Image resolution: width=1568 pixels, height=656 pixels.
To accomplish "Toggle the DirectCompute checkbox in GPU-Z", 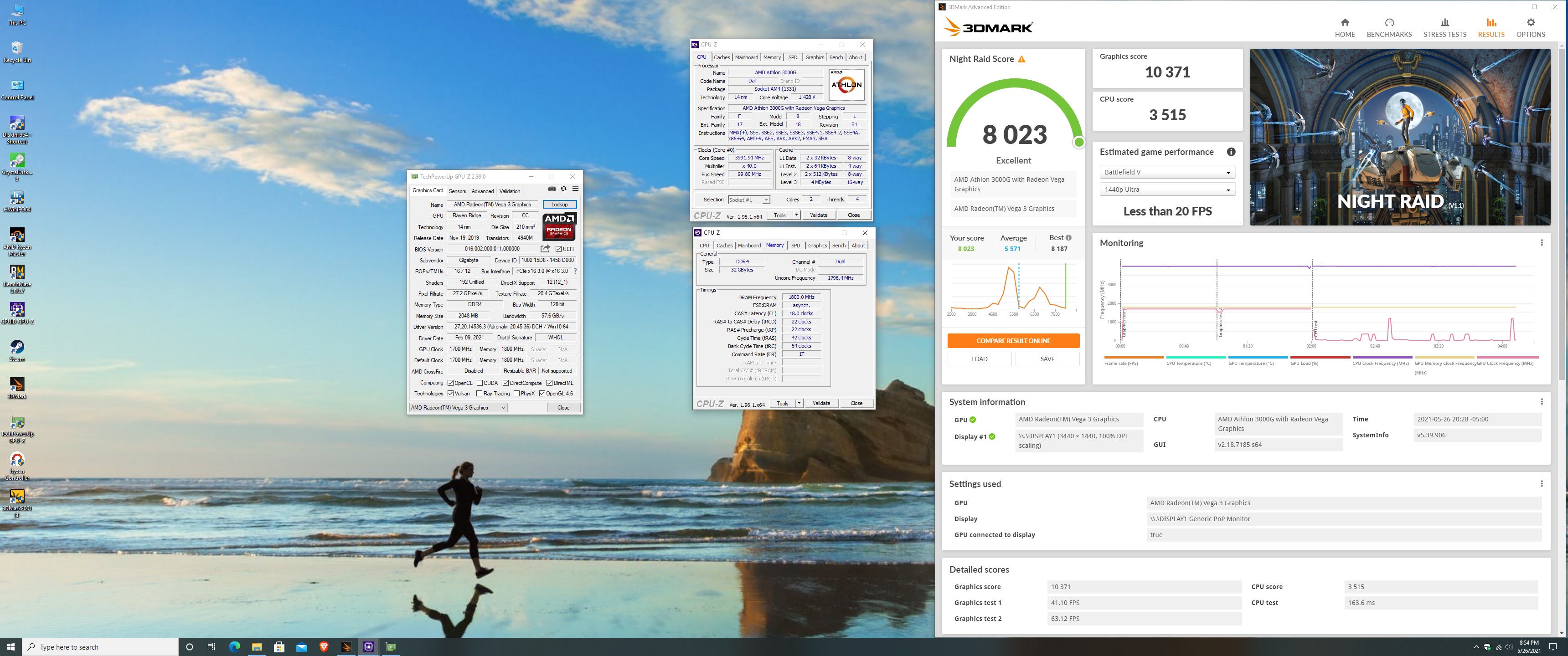I will (506, 383).
